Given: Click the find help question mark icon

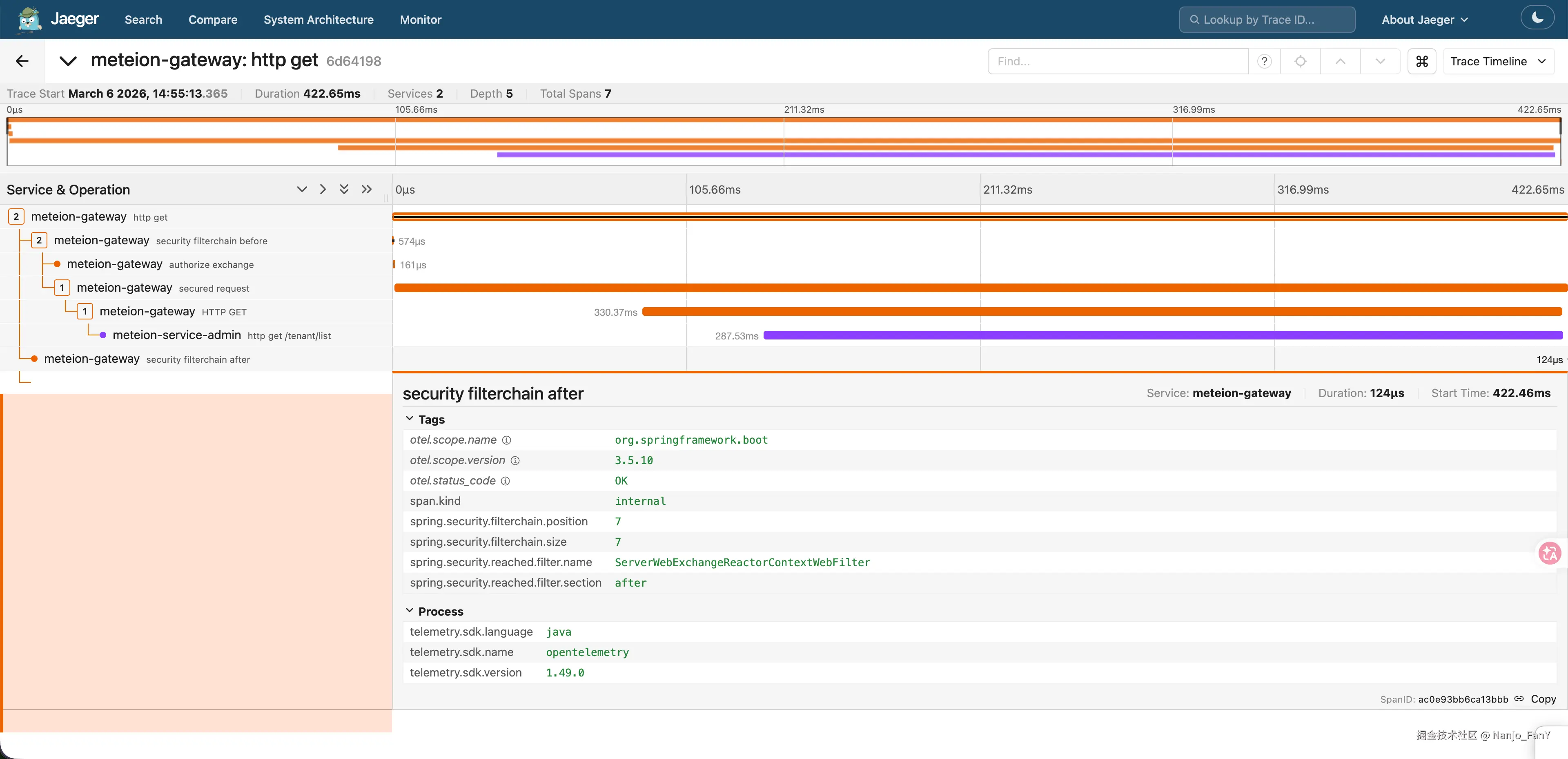Looking at the screenshot, I should (1264, 62).
